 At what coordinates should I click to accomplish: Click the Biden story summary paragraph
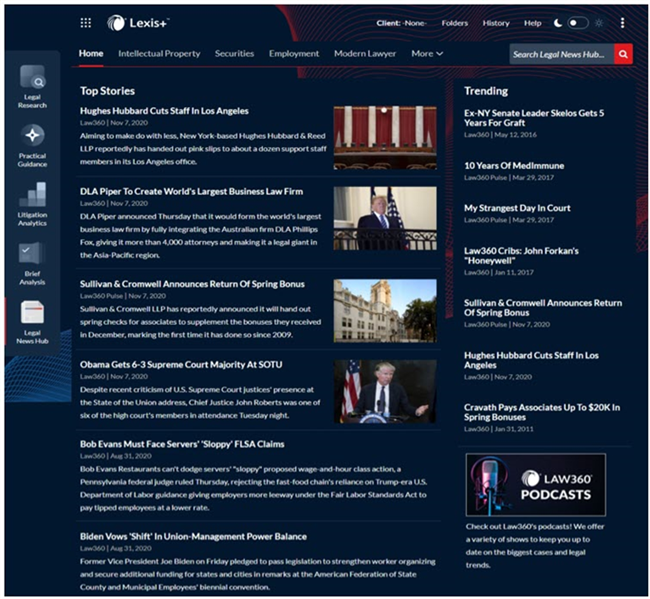(257, 574)
